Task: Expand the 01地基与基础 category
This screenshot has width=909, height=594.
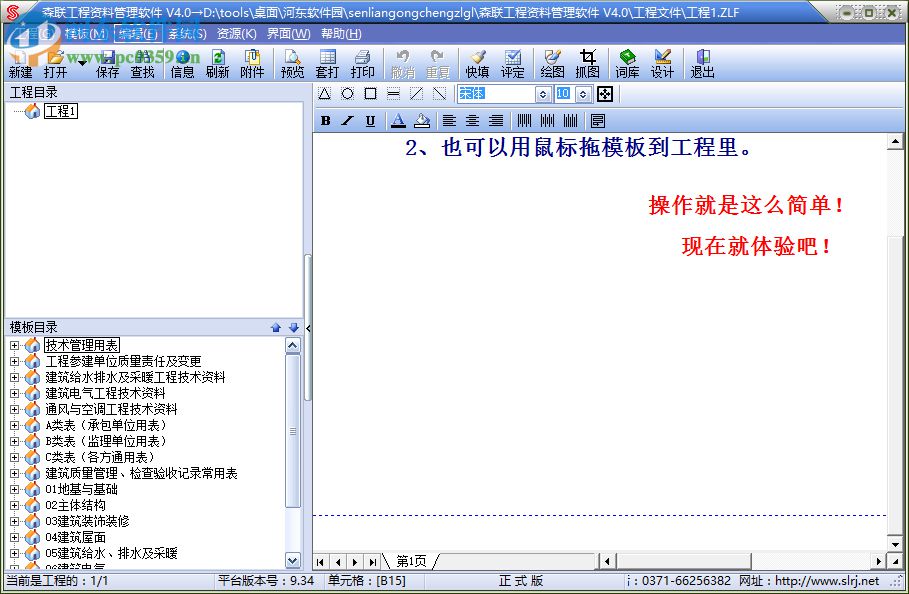Action: point(15,490)
